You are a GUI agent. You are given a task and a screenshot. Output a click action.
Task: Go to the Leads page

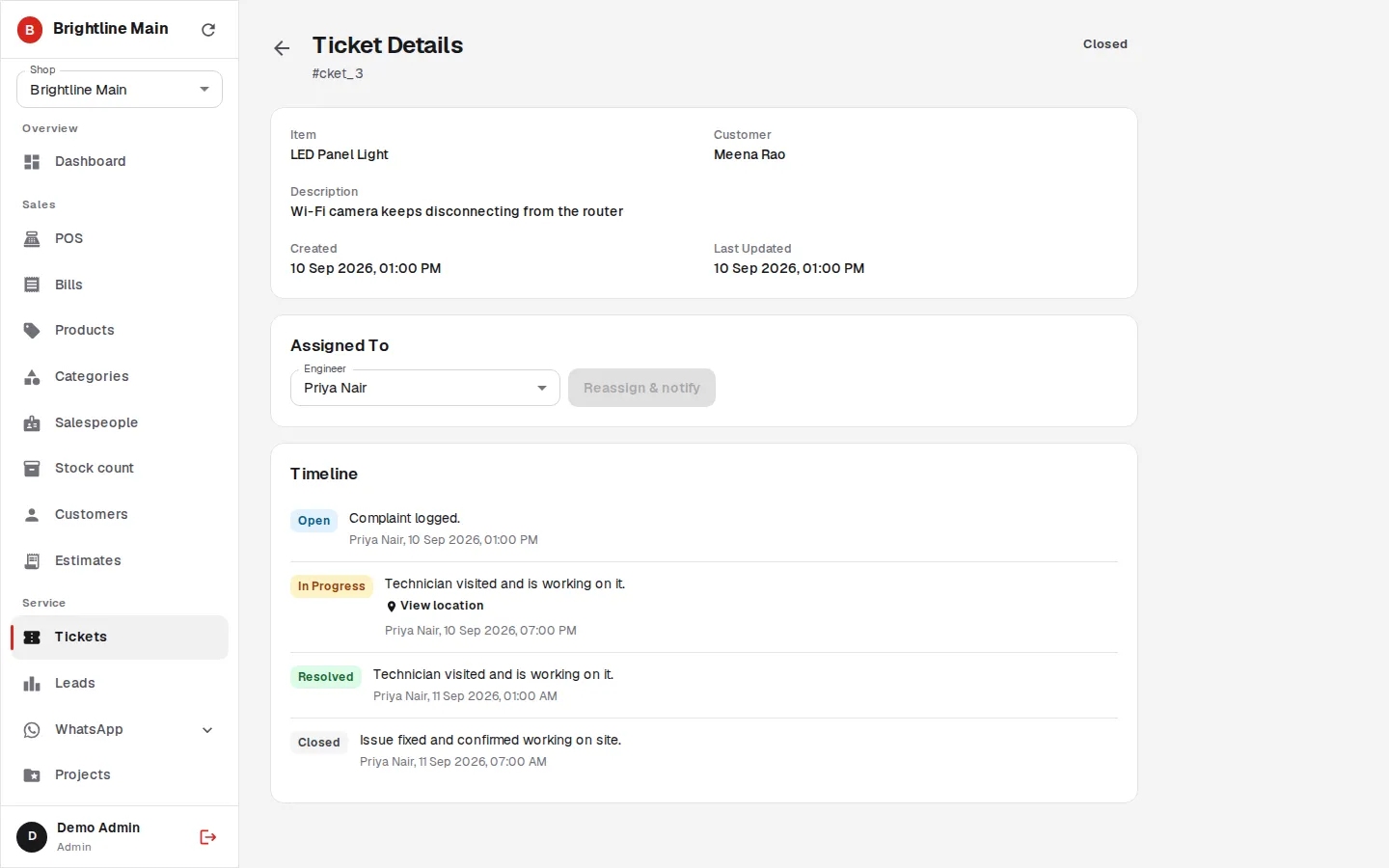point(120,684)
